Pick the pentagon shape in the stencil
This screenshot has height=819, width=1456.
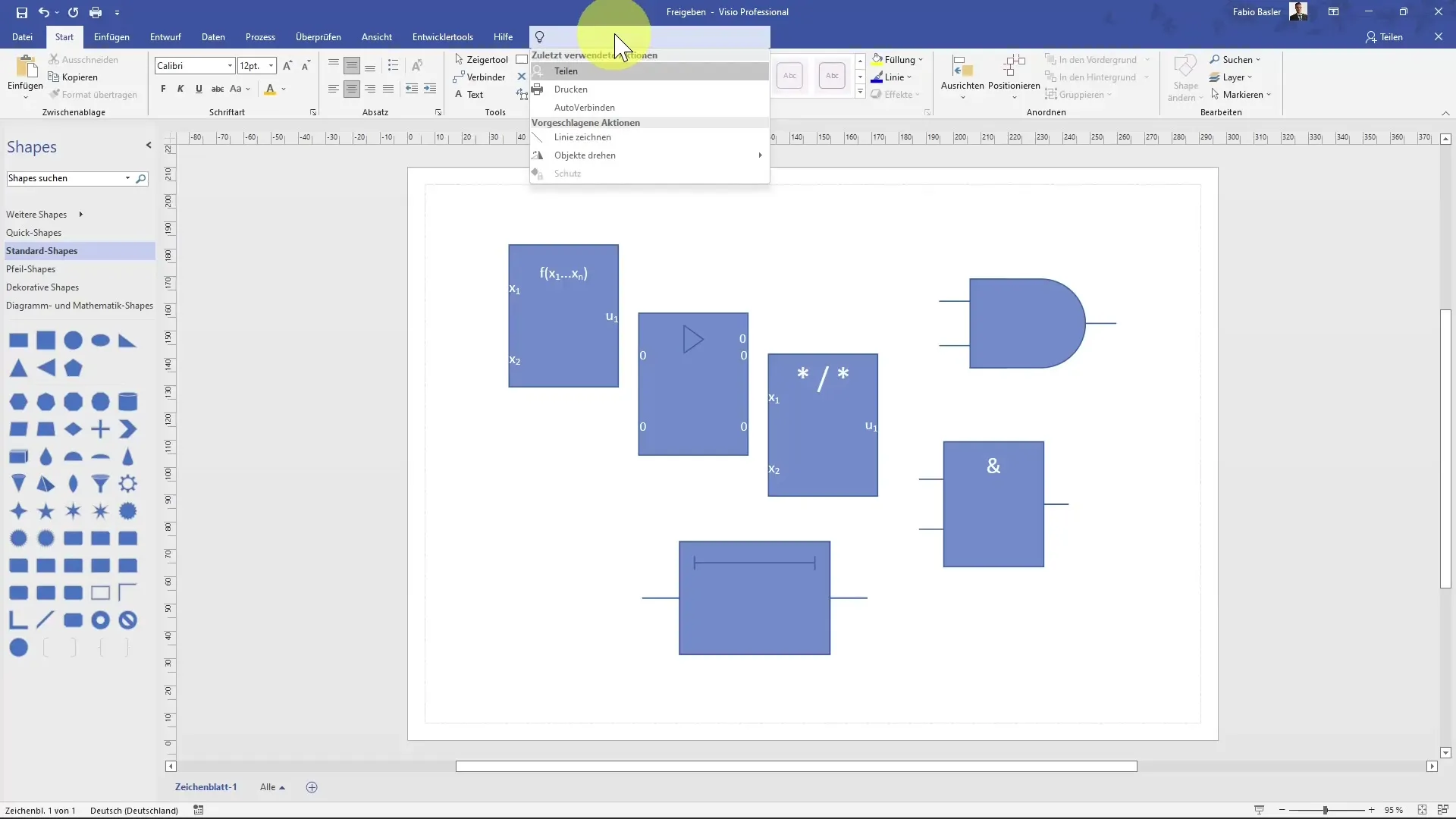73,369
